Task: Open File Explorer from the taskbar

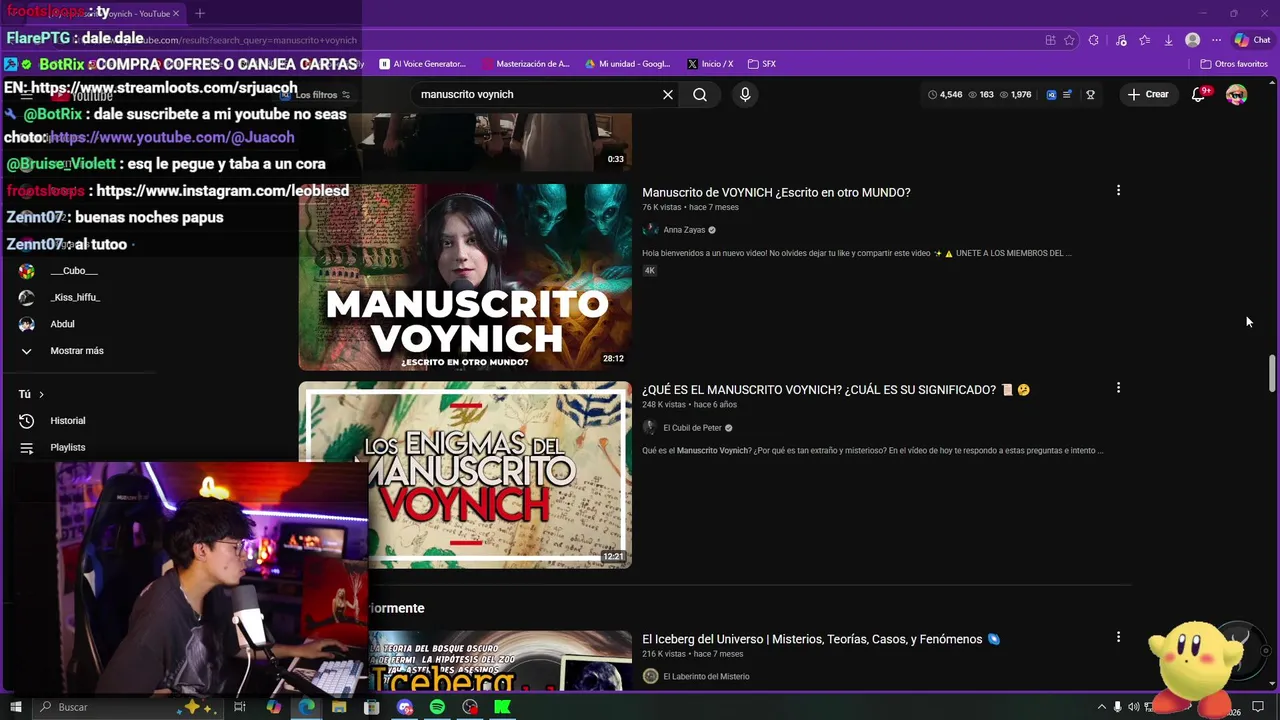Action: (x=339, y=707)
